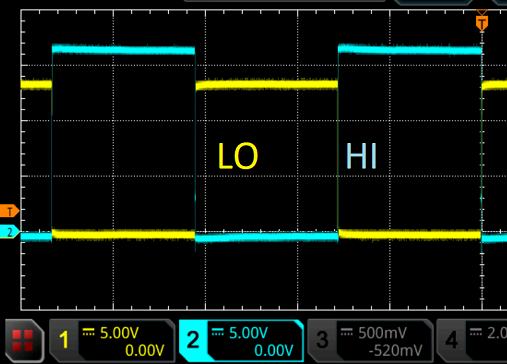Open channel 3 500mV scale setting

coord(382,333)
